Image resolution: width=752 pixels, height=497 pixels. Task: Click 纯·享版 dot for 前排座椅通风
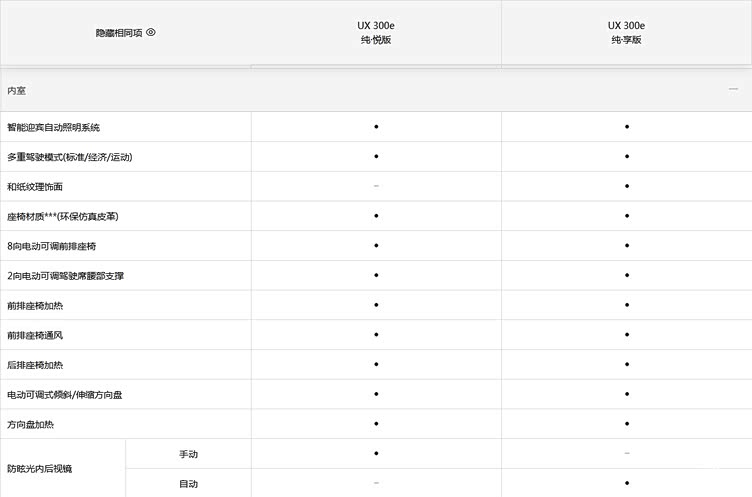click(627, 334)
